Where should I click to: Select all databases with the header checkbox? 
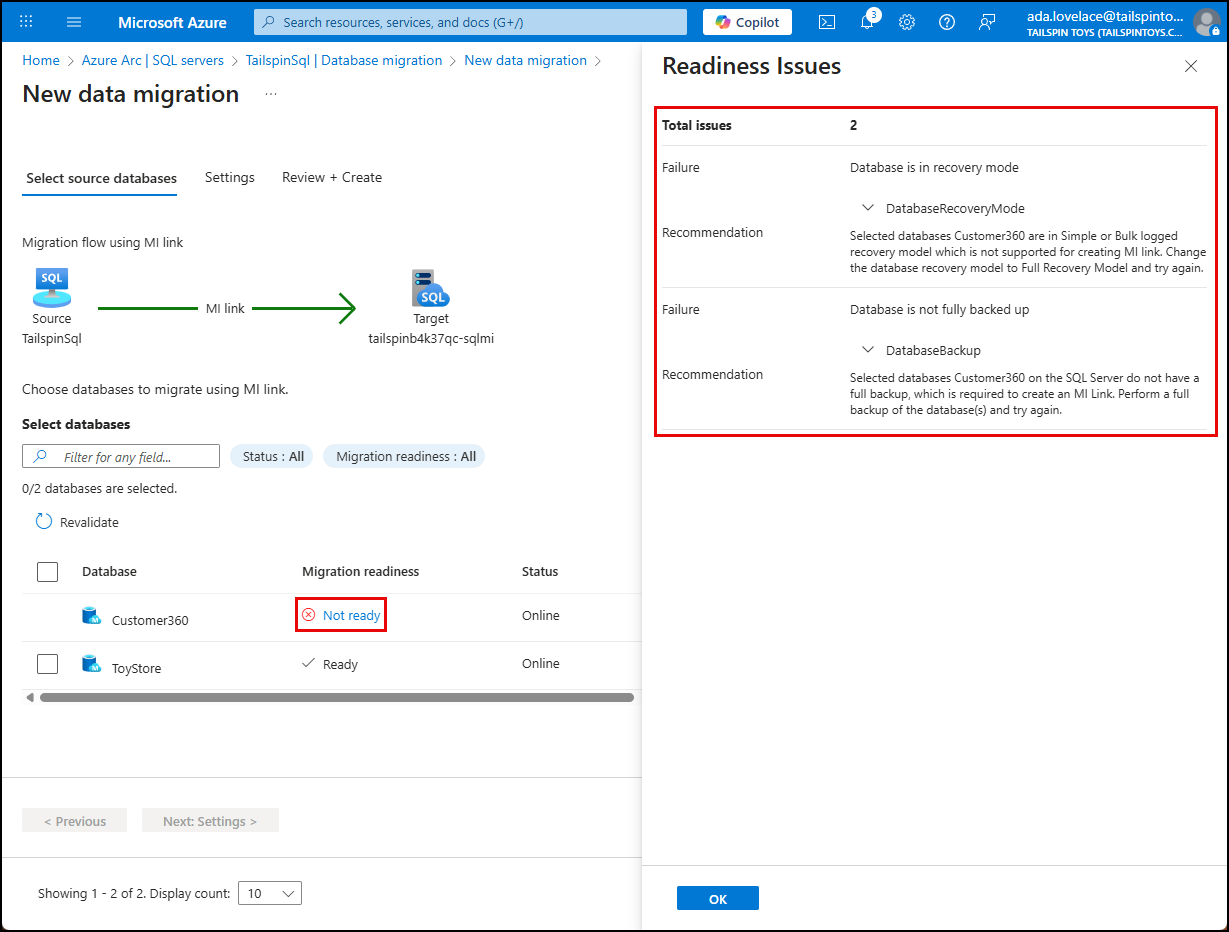point(47,571)
